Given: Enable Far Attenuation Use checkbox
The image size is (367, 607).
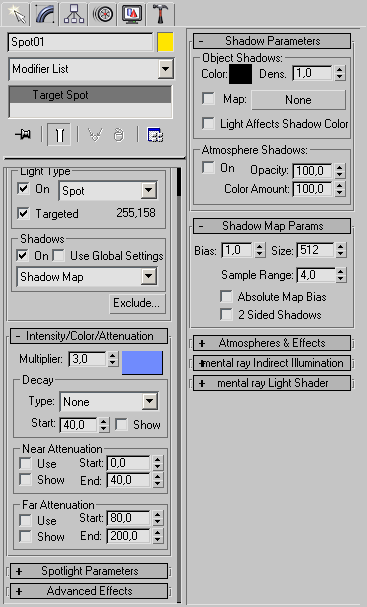Looking at the screenshot, I should click(x=25, y=520).
